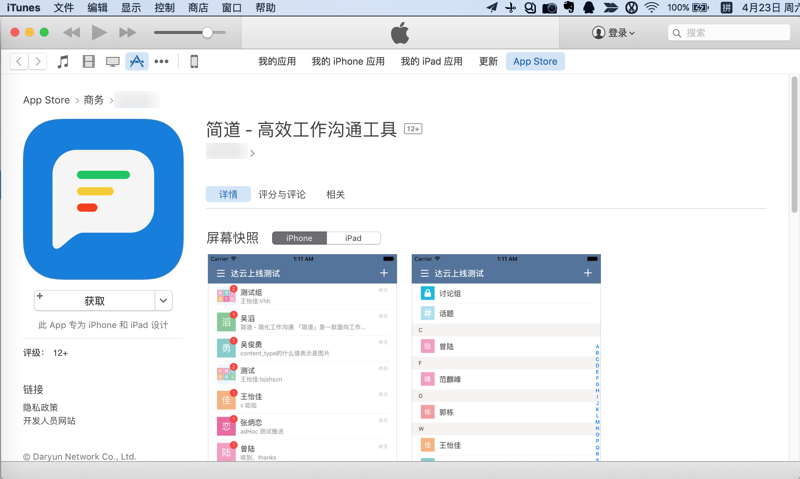Viewport: 800px width, 479px height.
Task: View the first iPhone chat list screenshot
Action: [x=302, y=358]
